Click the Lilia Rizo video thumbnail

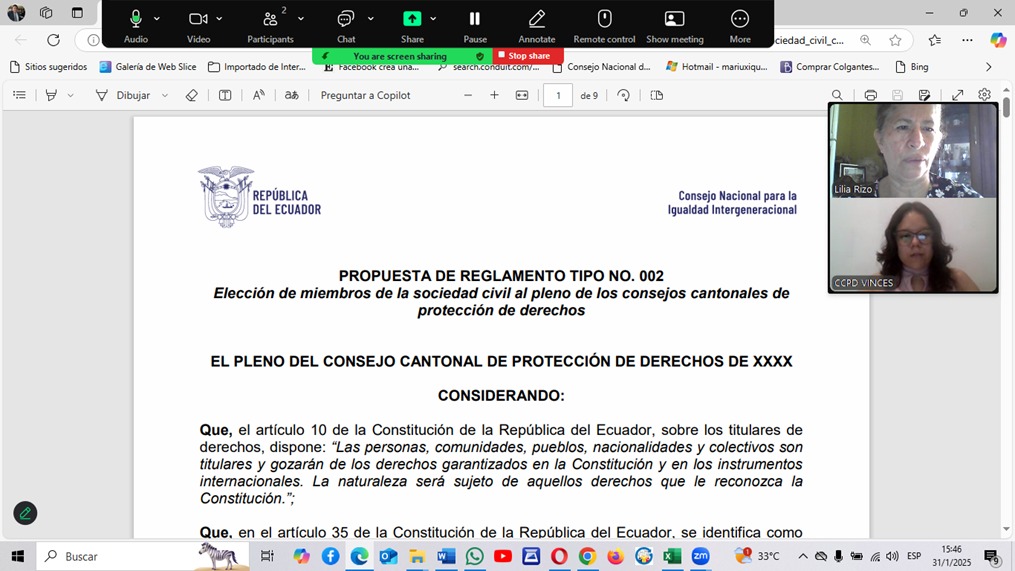[x=913, y=150]
